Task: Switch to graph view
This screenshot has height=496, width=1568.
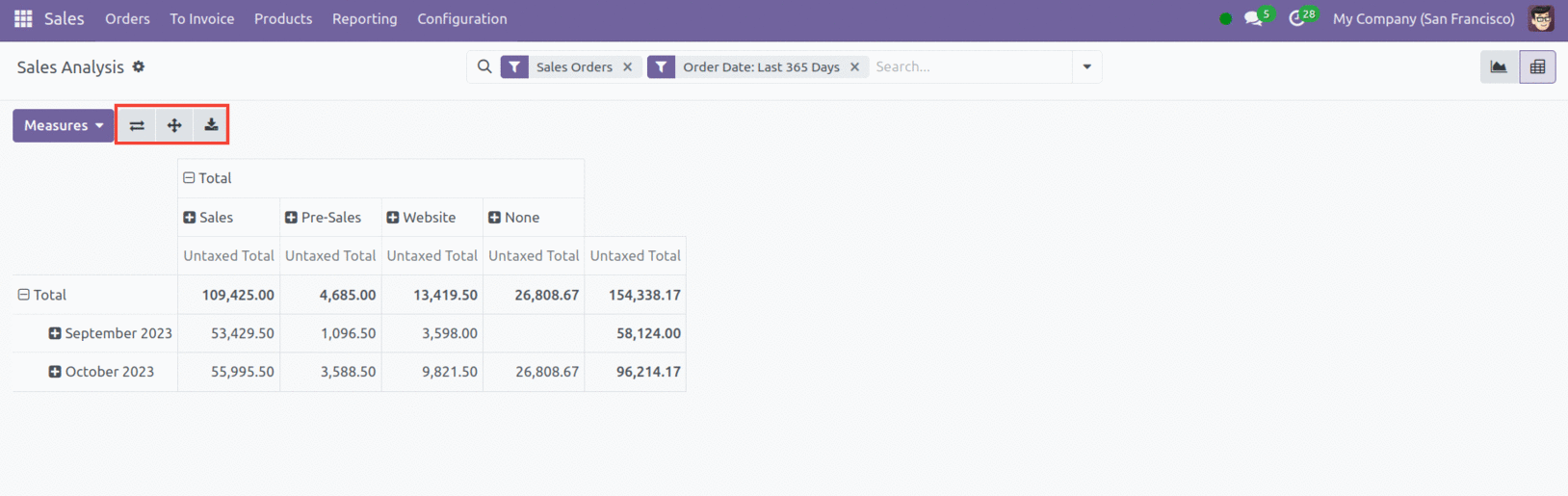Action: [x=1499, y=67]
